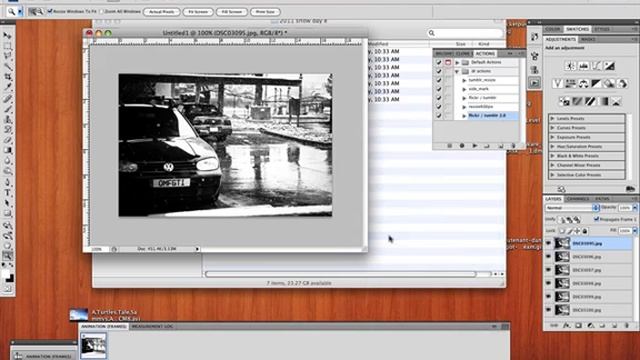Screen dimensions: 640x360
Task: Select the Move tool
Action: pyautogui.click(x=7, y=36)
